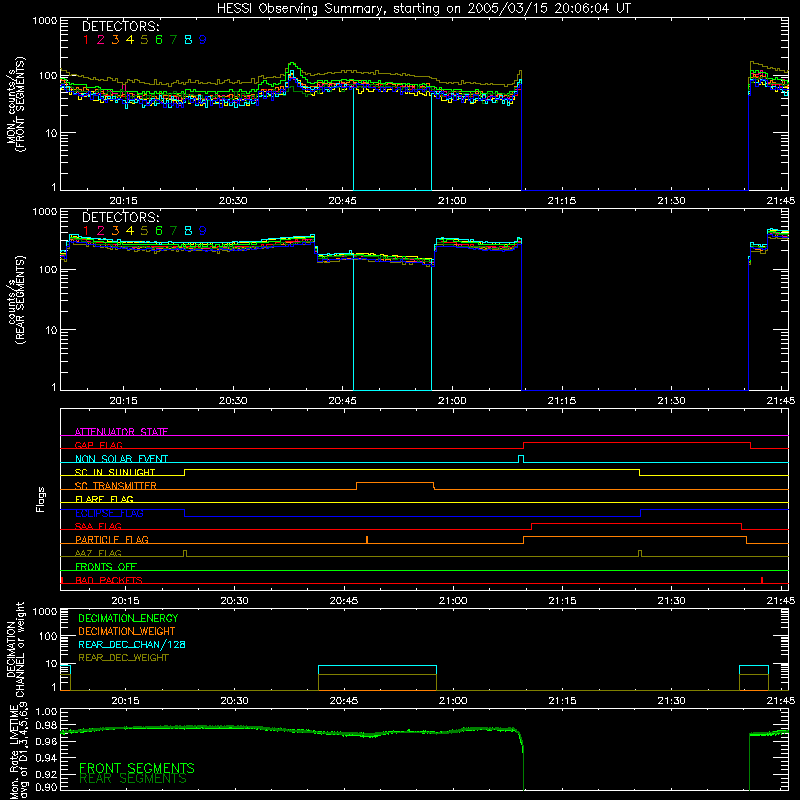The width and height of the screenshot is (800, 800).
Task: Pick blue detector 9 in rear segments legend
Action: [203, 231]
